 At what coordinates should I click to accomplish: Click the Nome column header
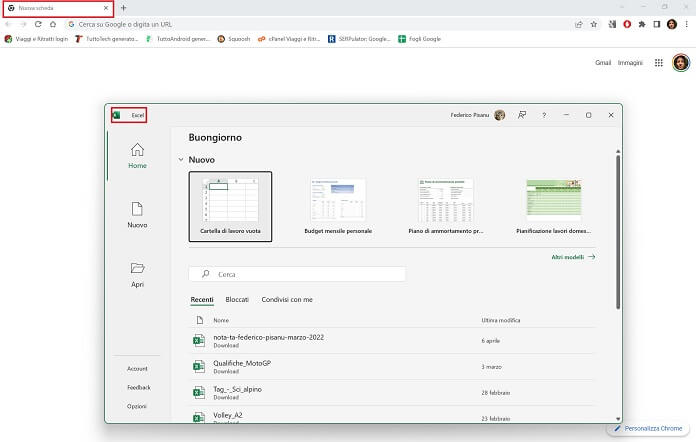221,320
